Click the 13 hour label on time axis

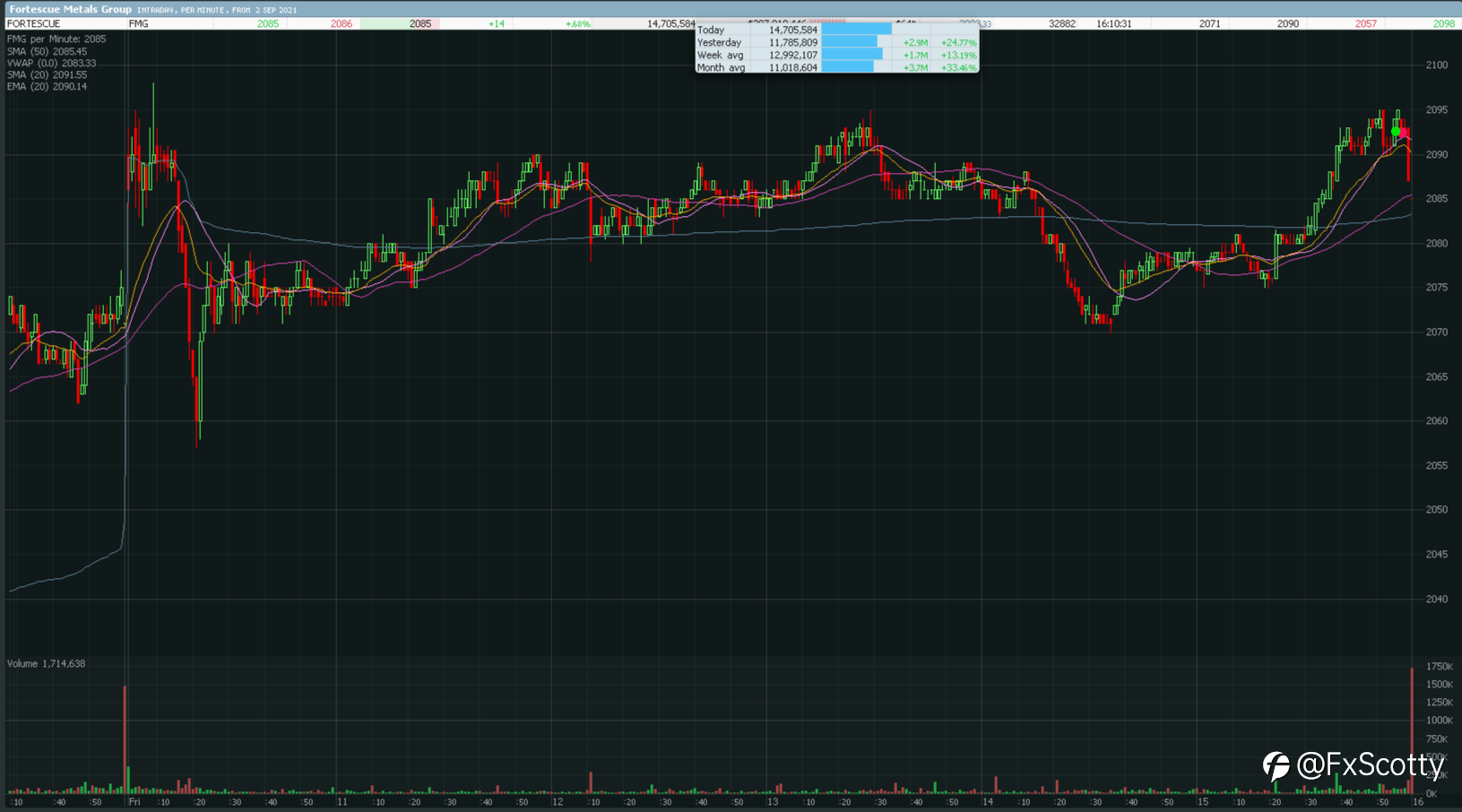[773, 802]
